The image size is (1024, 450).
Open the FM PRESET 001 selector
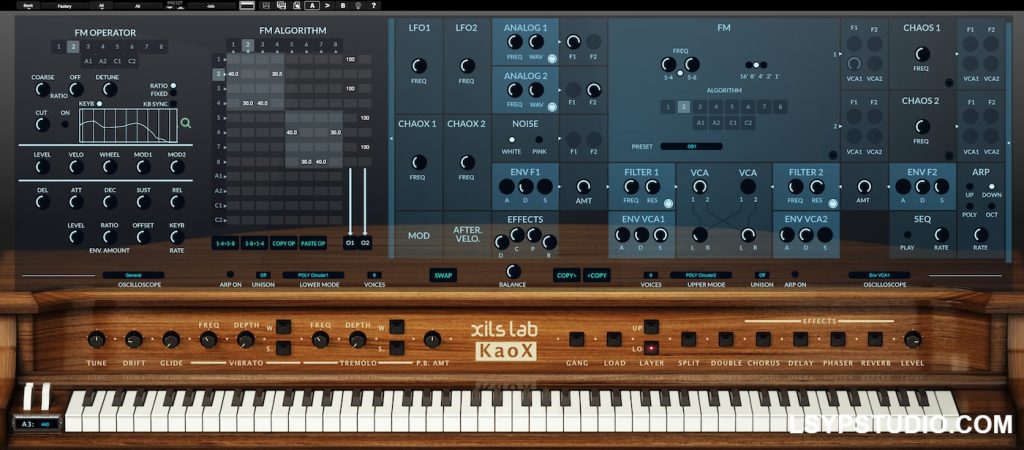coord(691,146)
